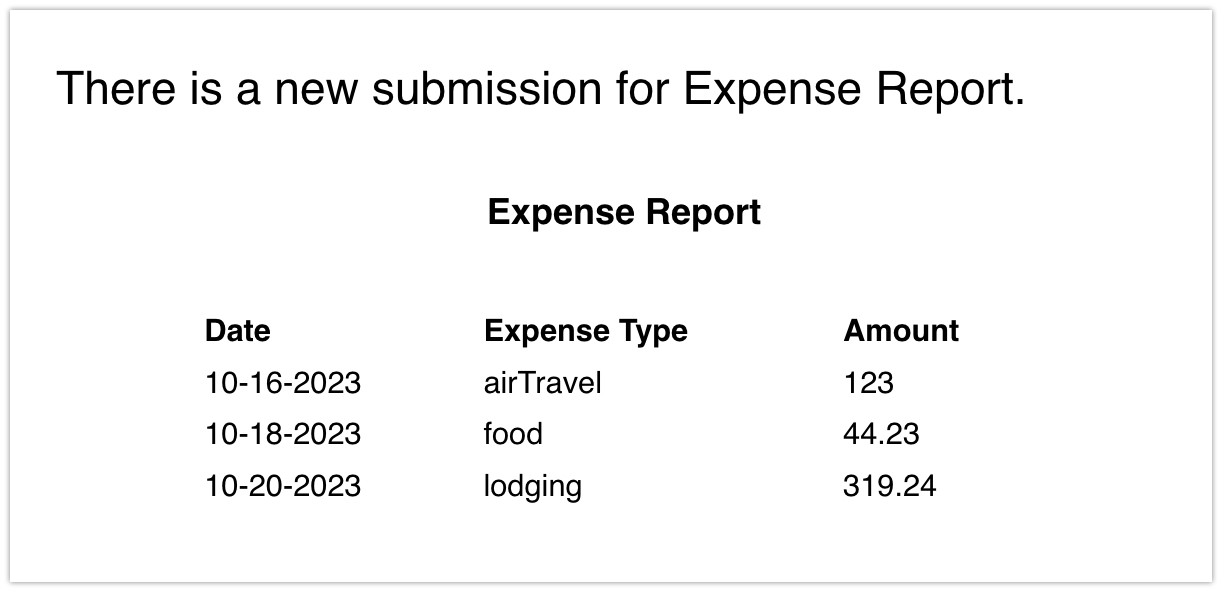Screen dimensions: 1222x592
Task: Select the amount 44.23 cell
Action: tap(881, 435)
